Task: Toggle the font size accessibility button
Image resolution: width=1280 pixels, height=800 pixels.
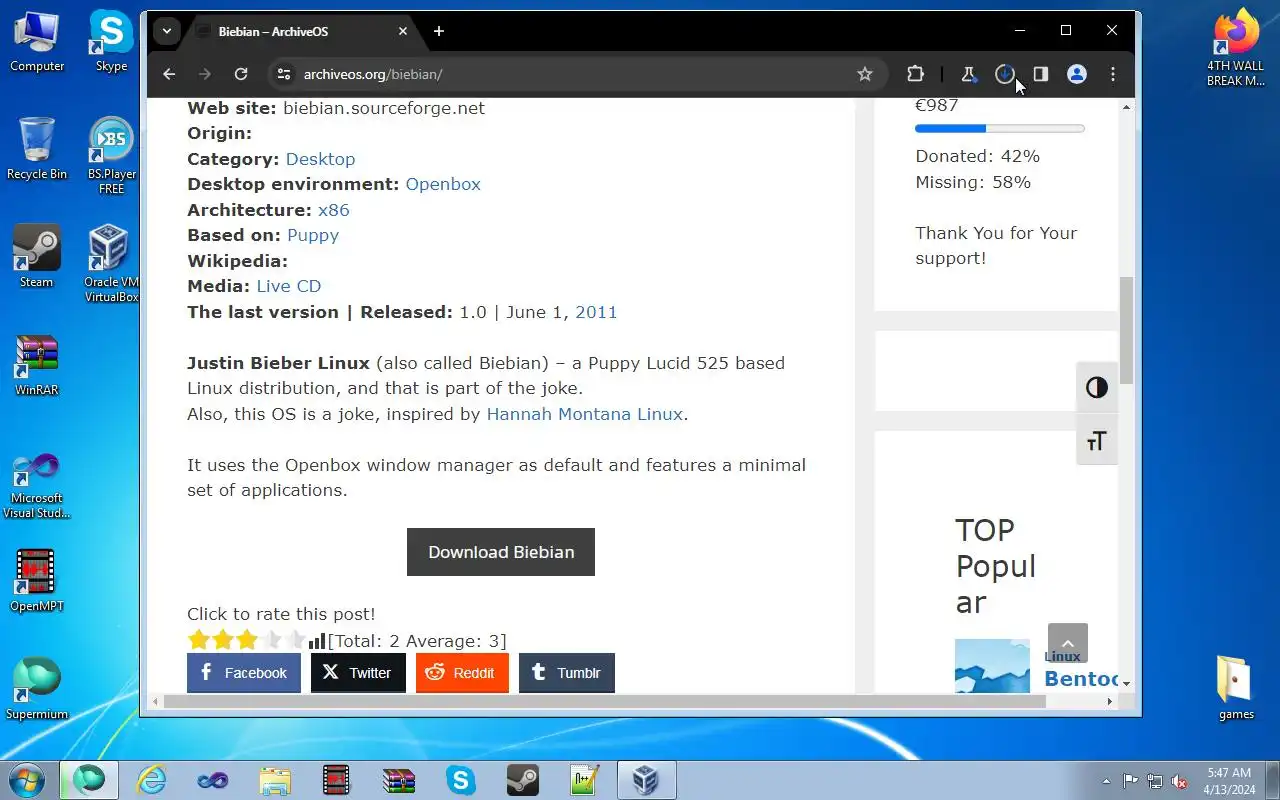Action: [1097, 441]
